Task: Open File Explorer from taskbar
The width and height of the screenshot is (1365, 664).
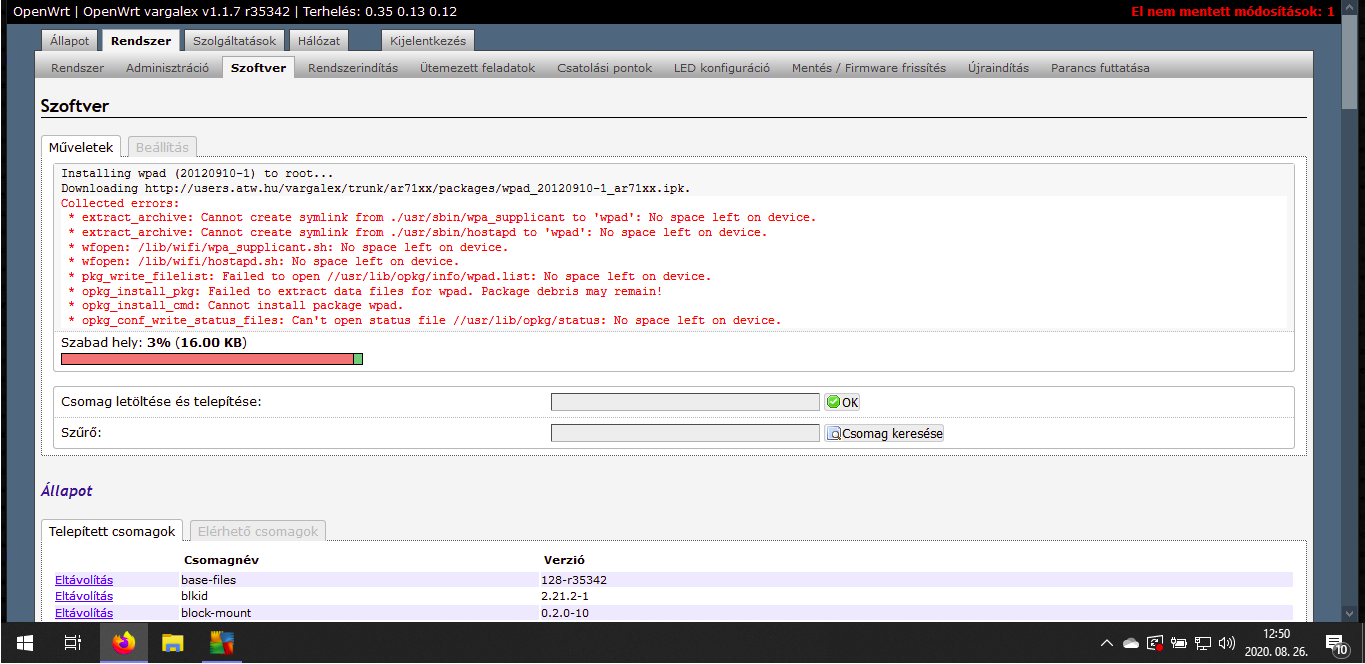Action: (173, 643)
